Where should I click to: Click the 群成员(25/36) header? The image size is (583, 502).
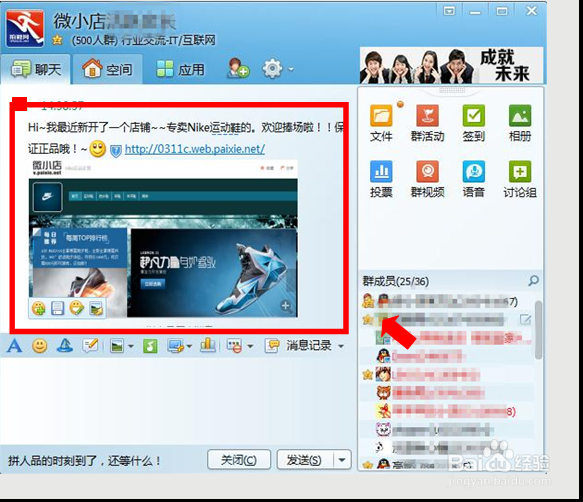[x=396, y=281]
